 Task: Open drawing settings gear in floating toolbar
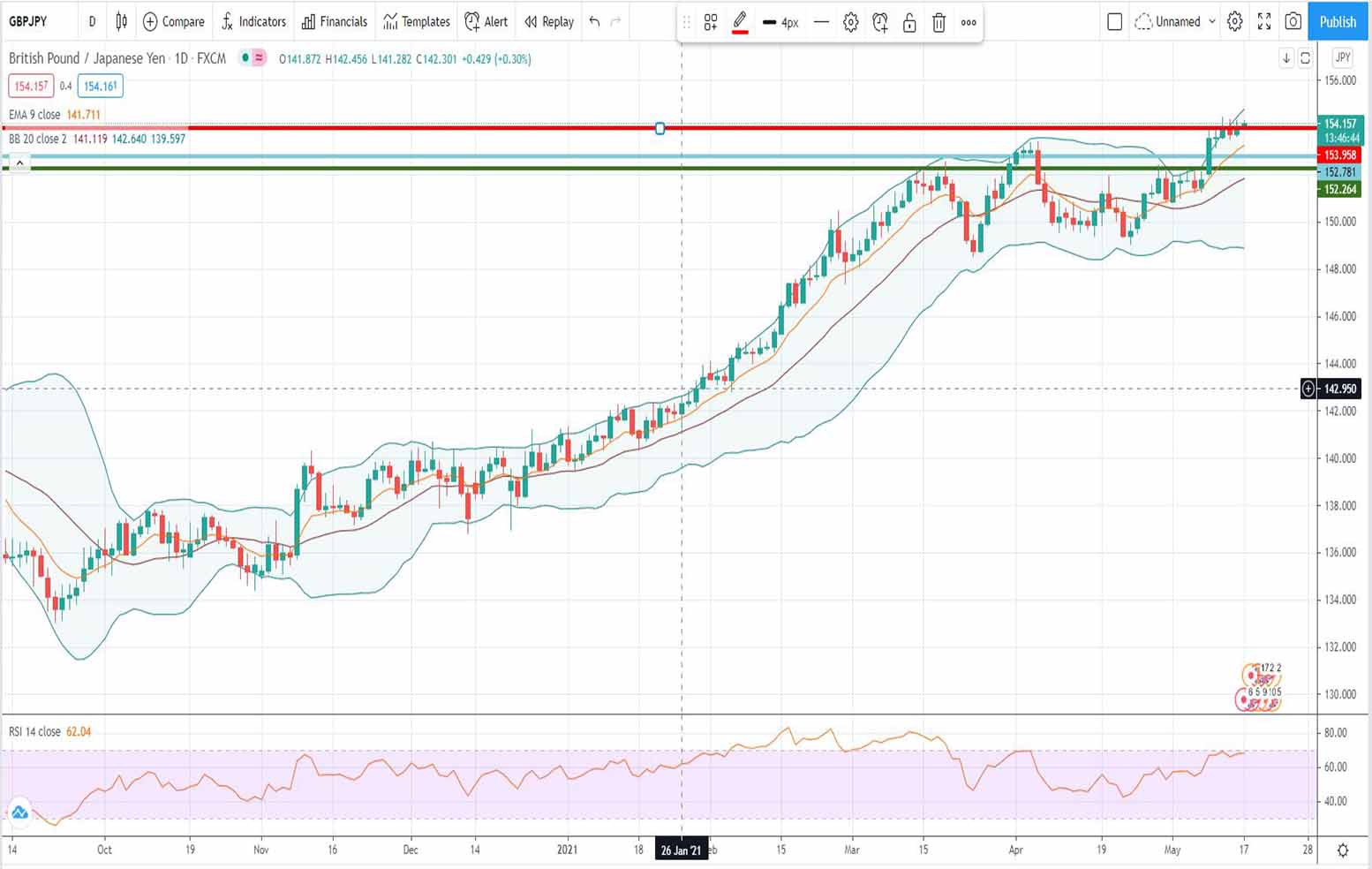pos(850,23)
